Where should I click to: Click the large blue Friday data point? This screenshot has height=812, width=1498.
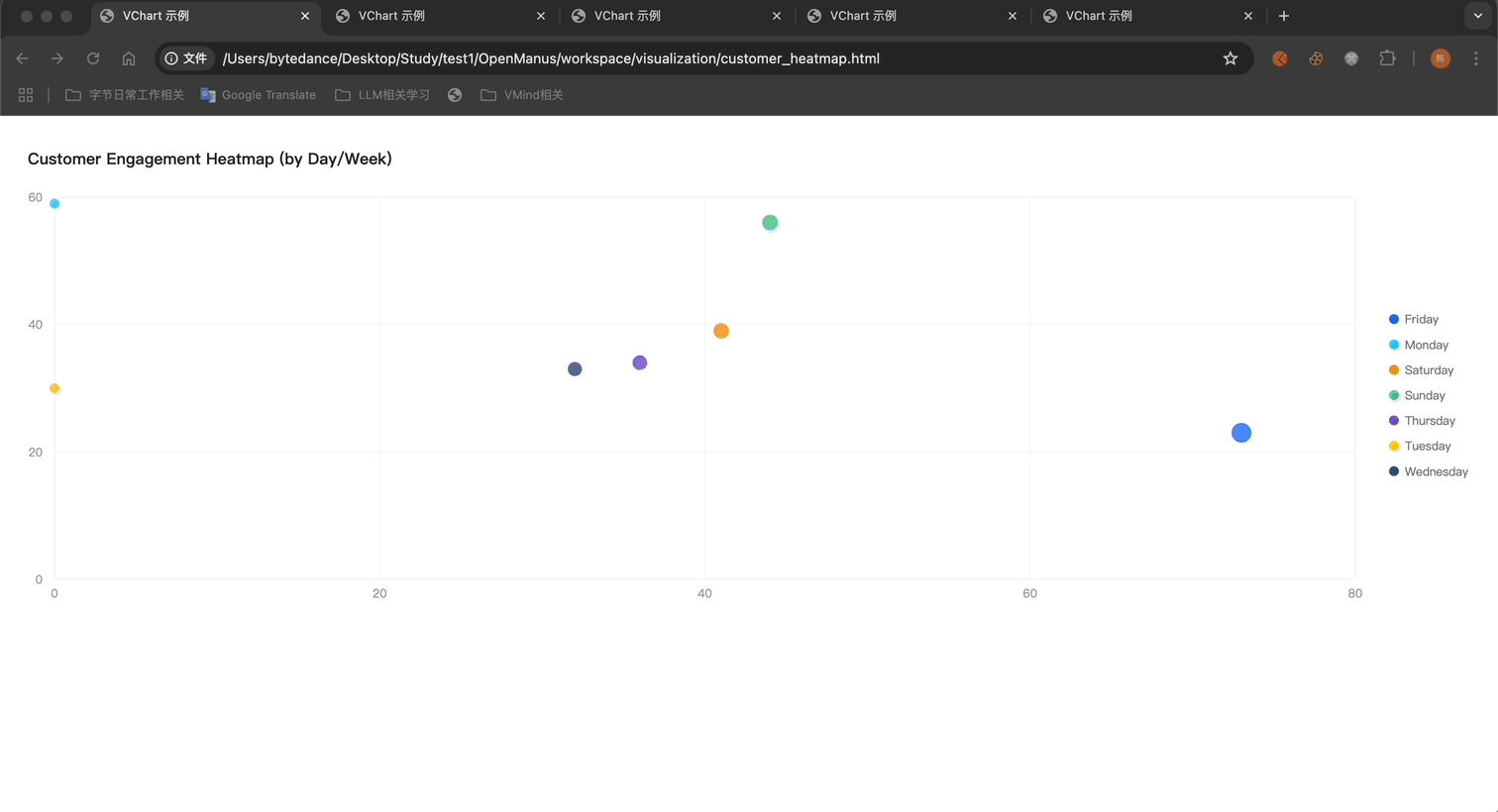click(1240, 433)
